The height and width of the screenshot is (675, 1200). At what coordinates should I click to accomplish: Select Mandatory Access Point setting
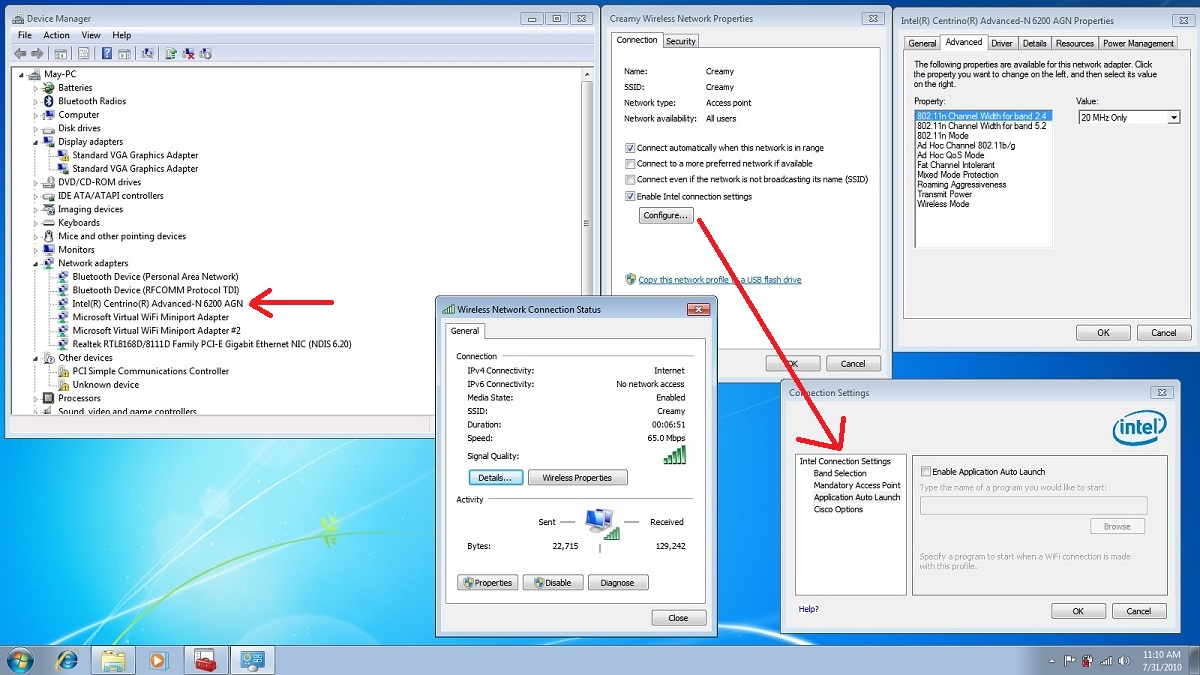(x=857, y=485)
